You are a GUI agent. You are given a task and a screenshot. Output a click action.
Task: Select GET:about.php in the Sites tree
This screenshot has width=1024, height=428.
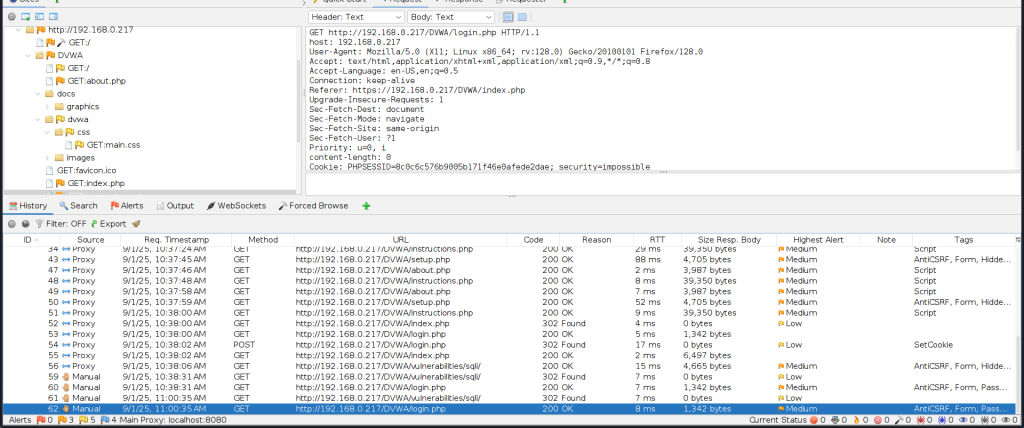[97, 81]
